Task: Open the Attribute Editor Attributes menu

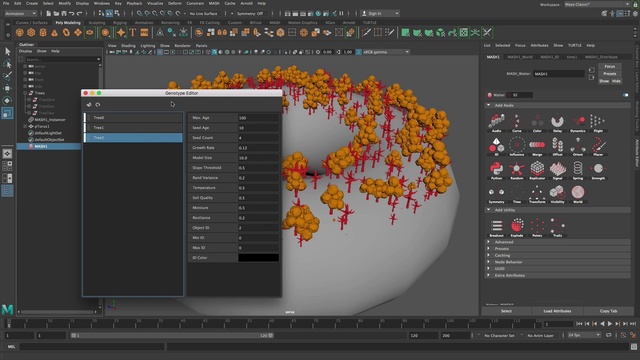Action: (539, 45)
